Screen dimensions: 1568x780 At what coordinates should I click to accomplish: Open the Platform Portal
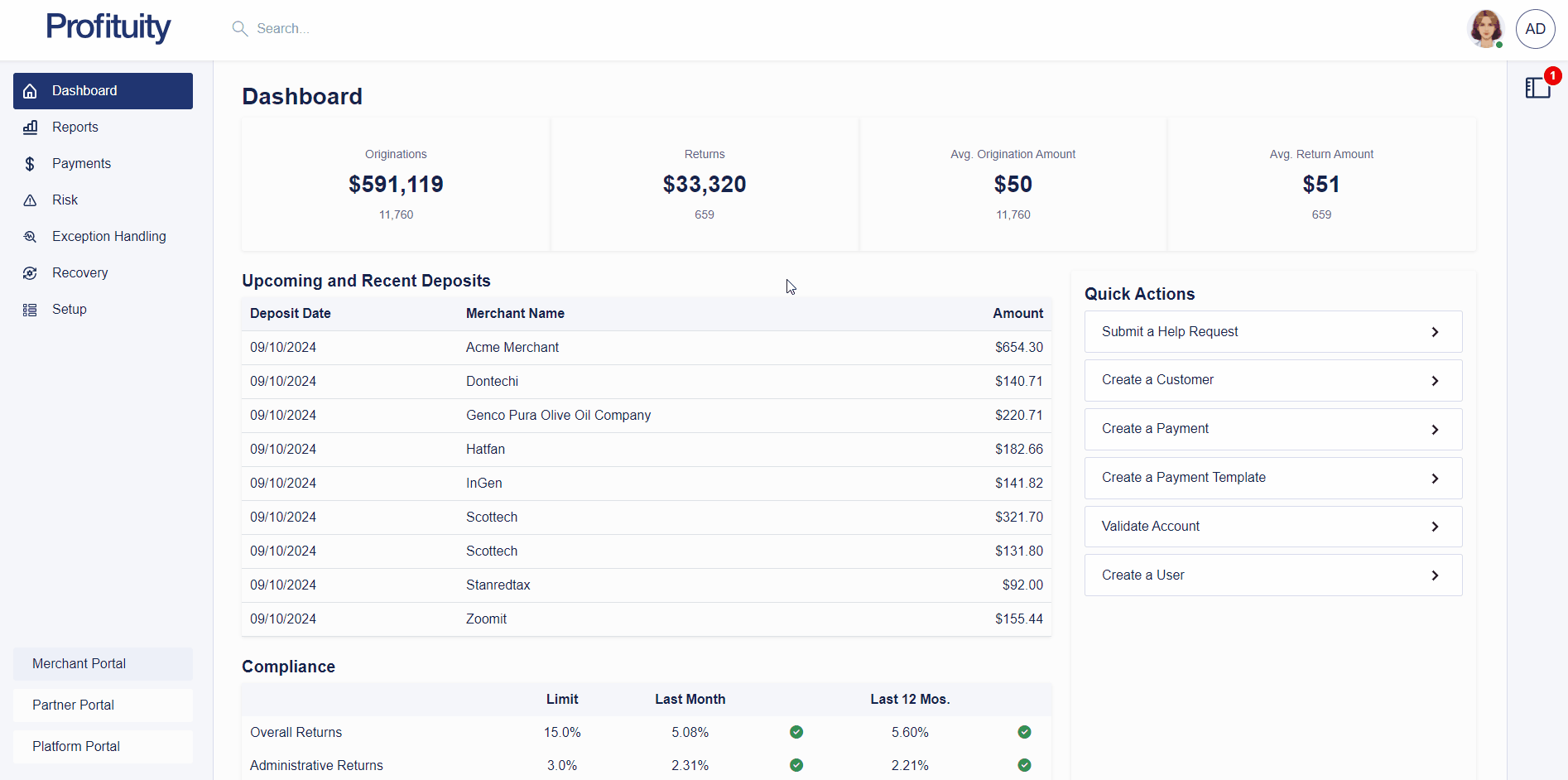(x=103, y=747)
